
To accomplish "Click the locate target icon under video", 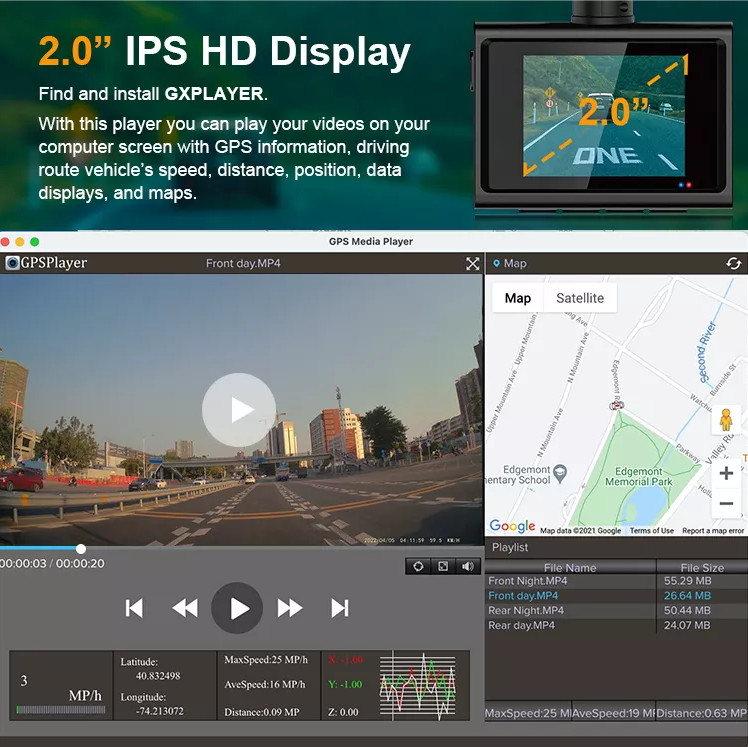I will click(418, 566).
